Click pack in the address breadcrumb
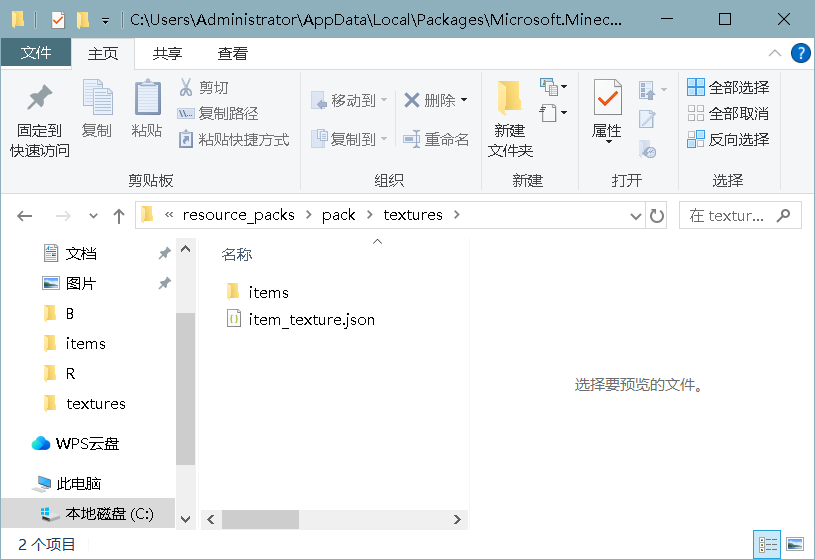 tap(338, 215)
